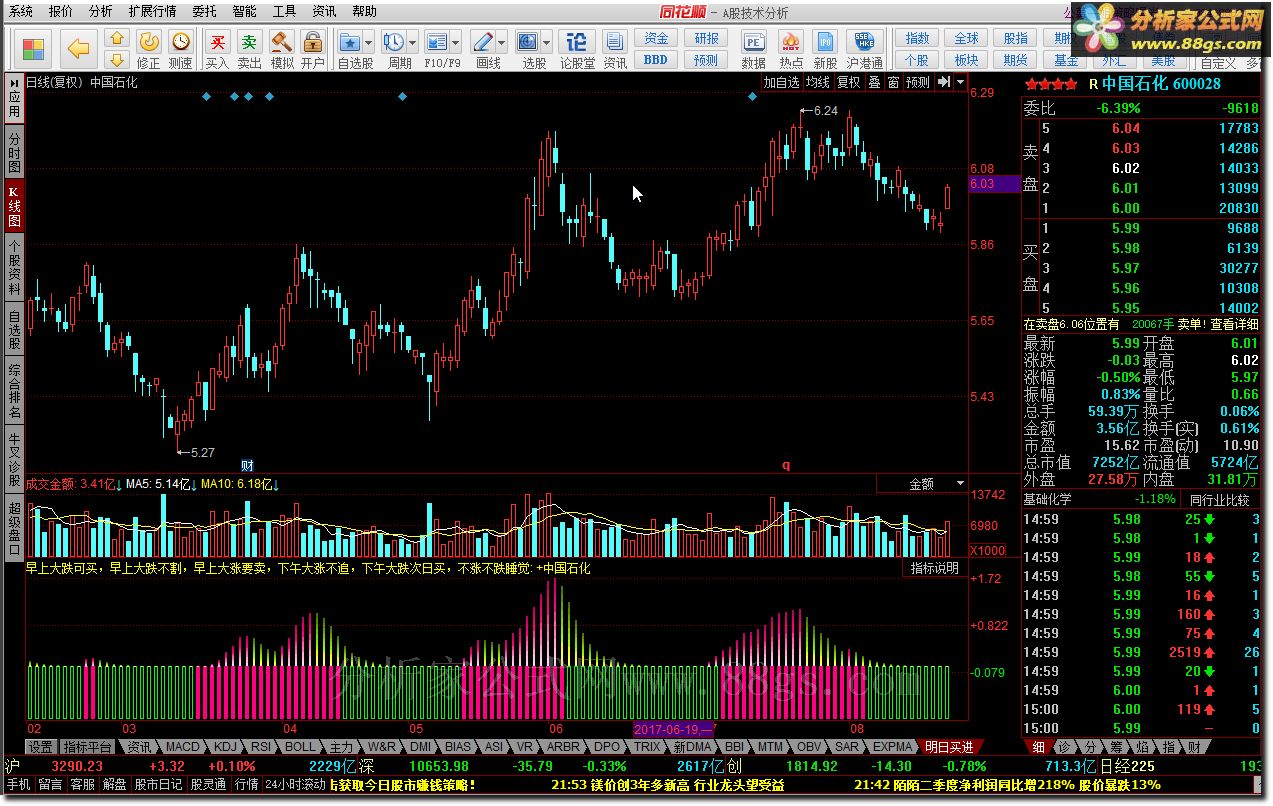Click the 财 marker on the chart
This screenshot has height=806, width=1273.
pos(247,465)
